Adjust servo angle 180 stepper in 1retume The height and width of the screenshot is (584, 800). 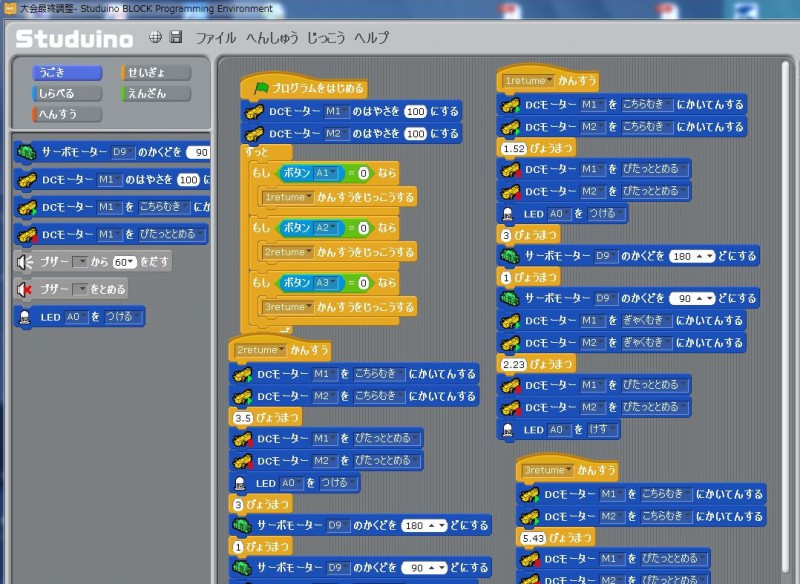point(706,256)
